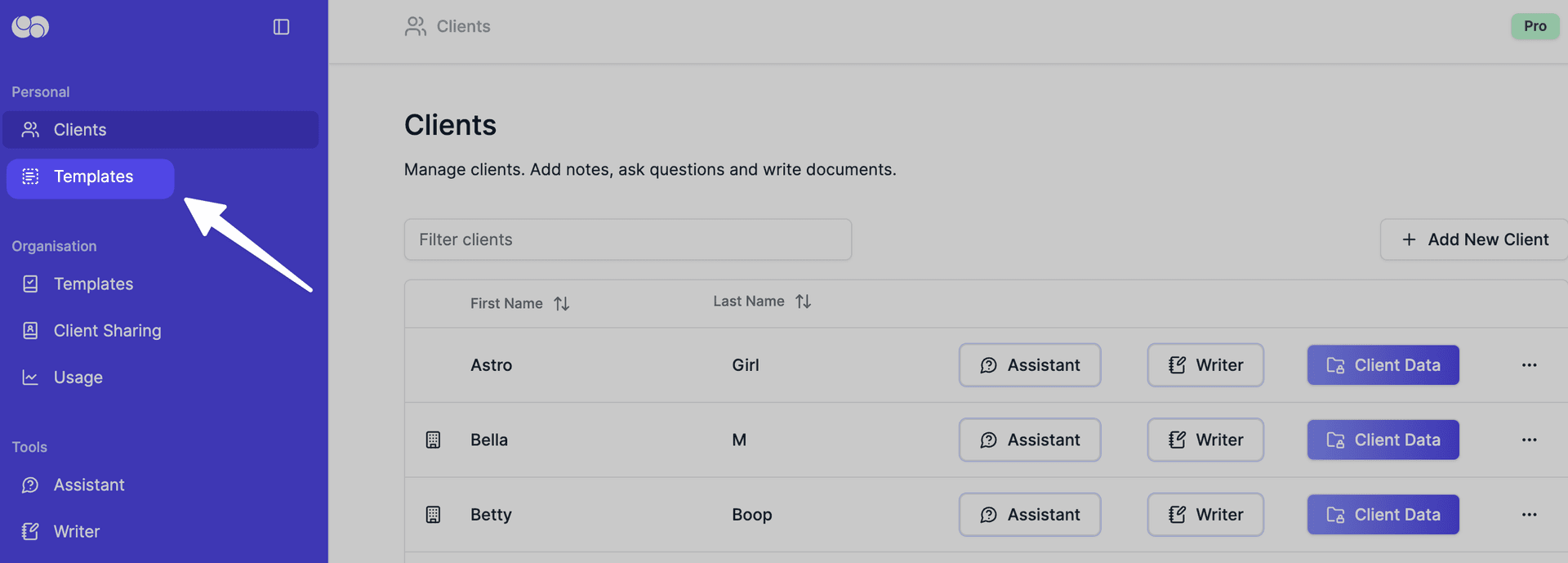1568x563 pixels.
Task: View Client Data for Betty Boop
Action: 1383,515
